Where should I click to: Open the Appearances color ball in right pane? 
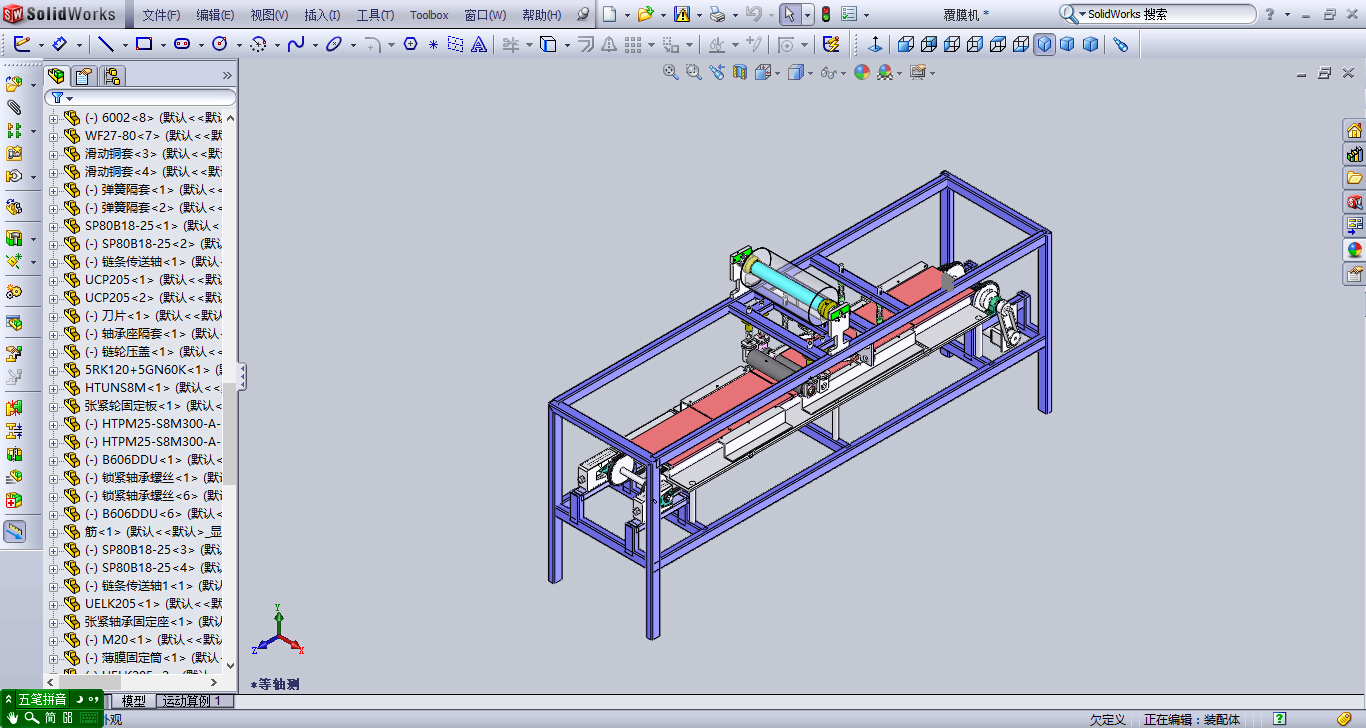click(x=1354, y=250)
